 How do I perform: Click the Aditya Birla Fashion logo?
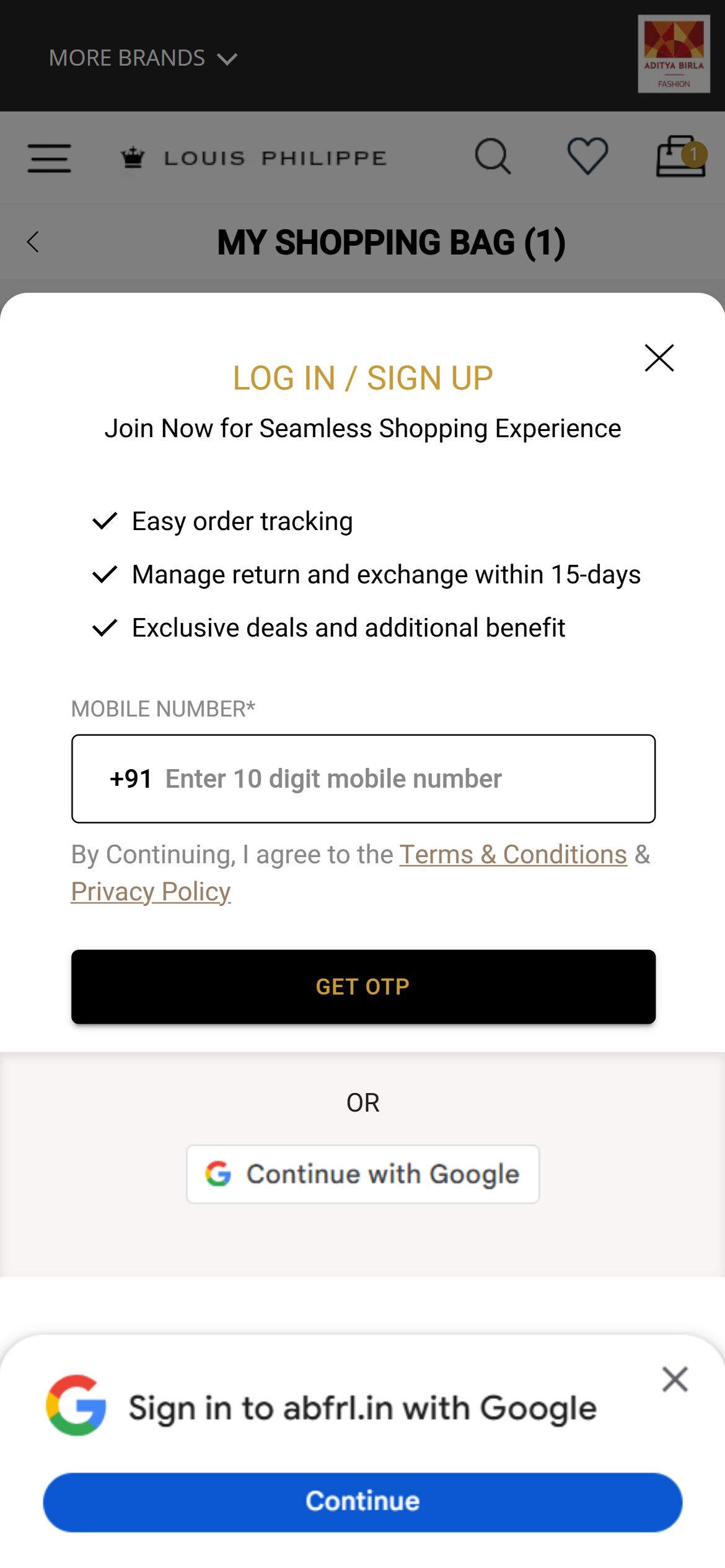click(674, 54)
